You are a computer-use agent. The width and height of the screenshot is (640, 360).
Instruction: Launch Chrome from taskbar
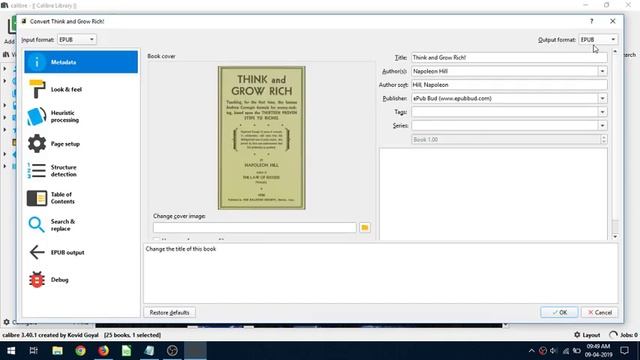[80, 351]
